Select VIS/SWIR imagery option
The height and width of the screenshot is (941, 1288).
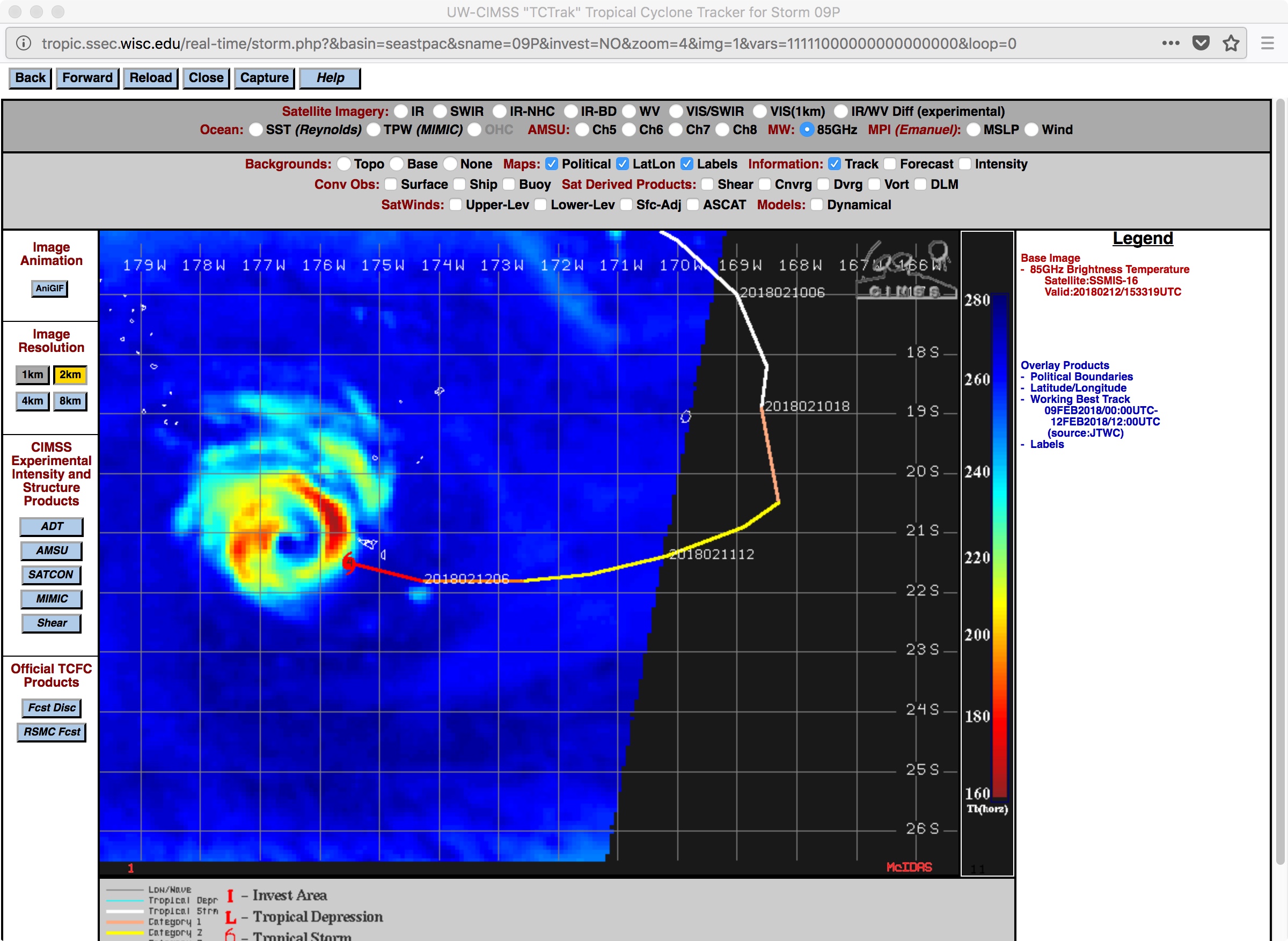click(x=676, y=112)
